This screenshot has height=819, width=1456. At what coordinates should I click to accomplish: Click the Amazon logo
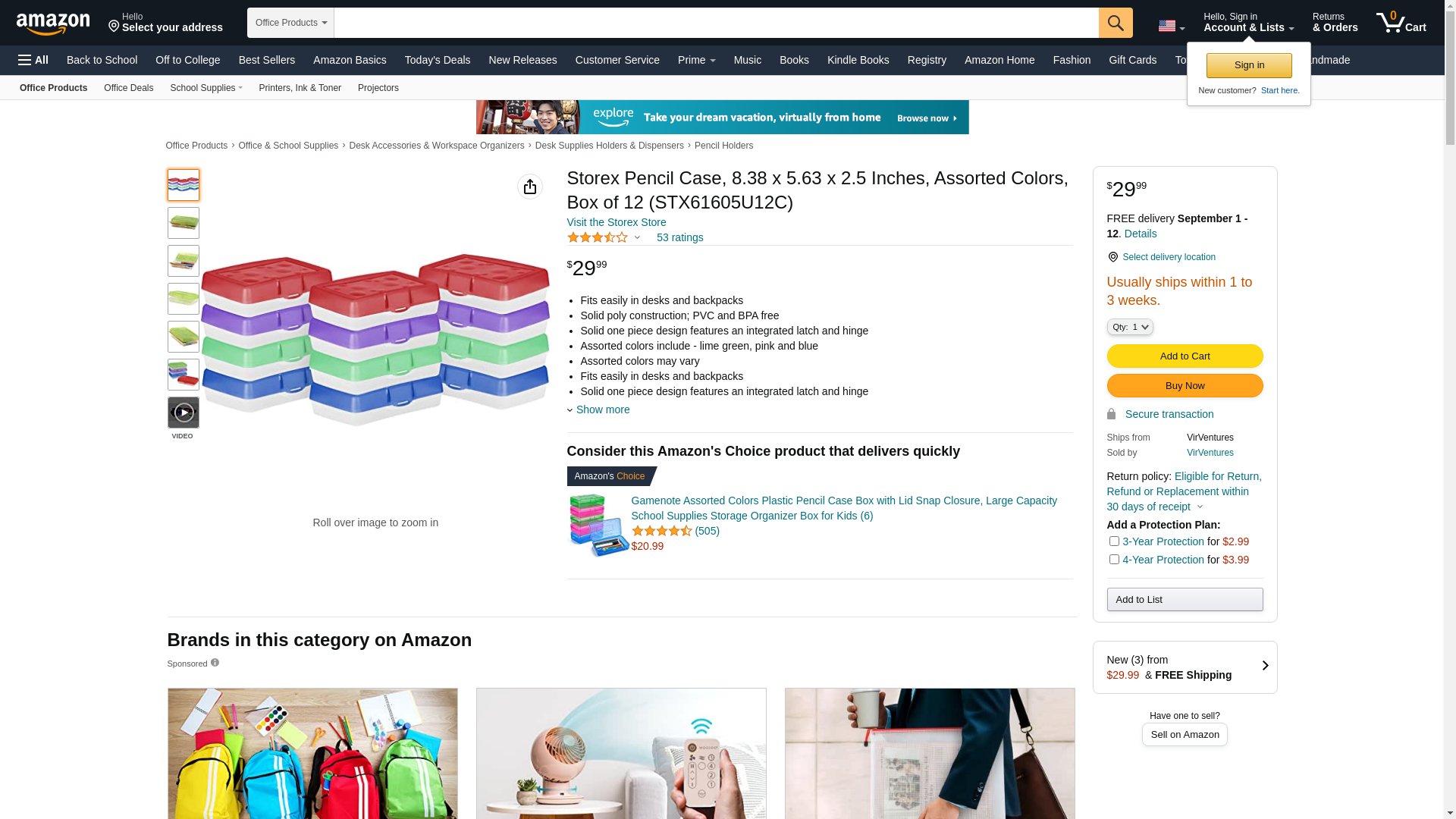pos(53,24)
